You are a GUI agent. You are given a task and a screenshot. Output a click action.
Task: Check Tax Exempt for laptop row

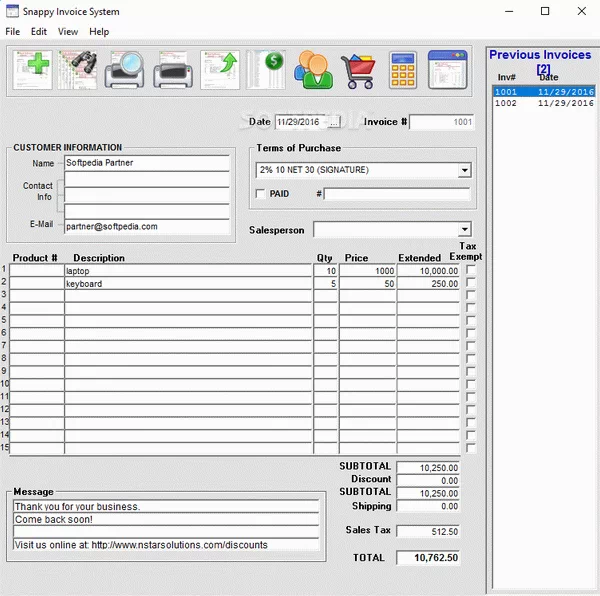(471, 270)
